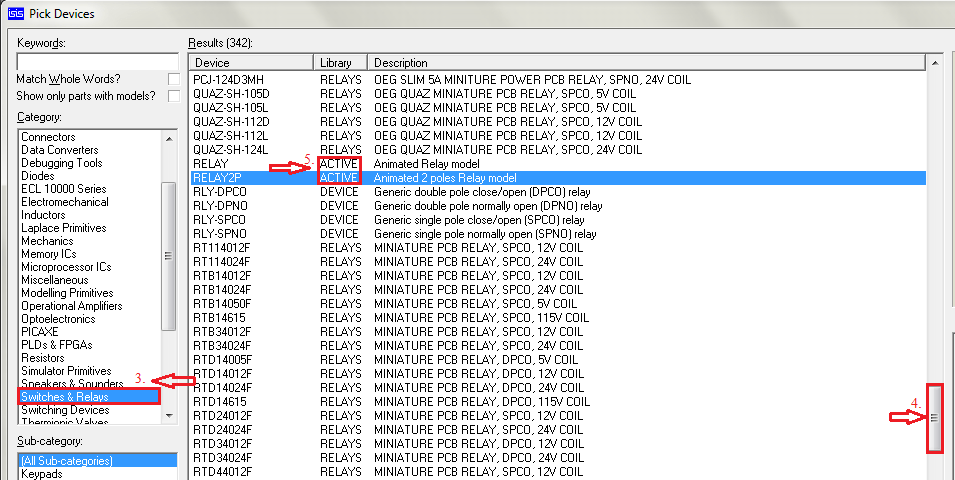This screenshot has width=955, height=480.
Task: Select QUAZ-SH-112D device row
Action: (x=557, y=122)
